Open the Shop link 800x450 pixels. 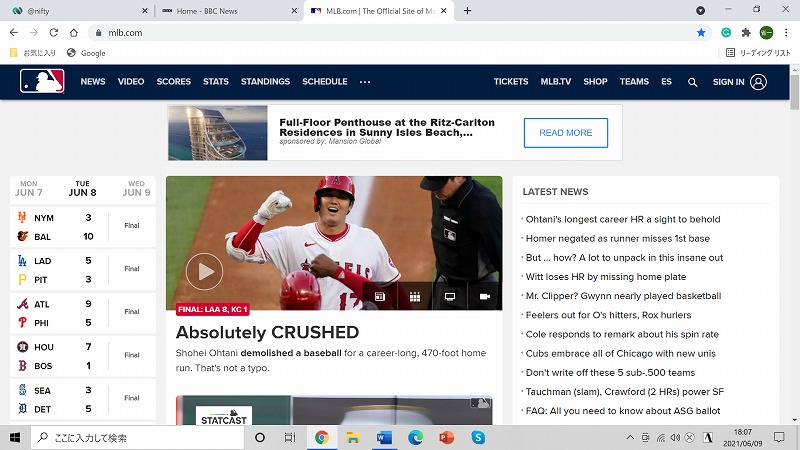(595, 82)
